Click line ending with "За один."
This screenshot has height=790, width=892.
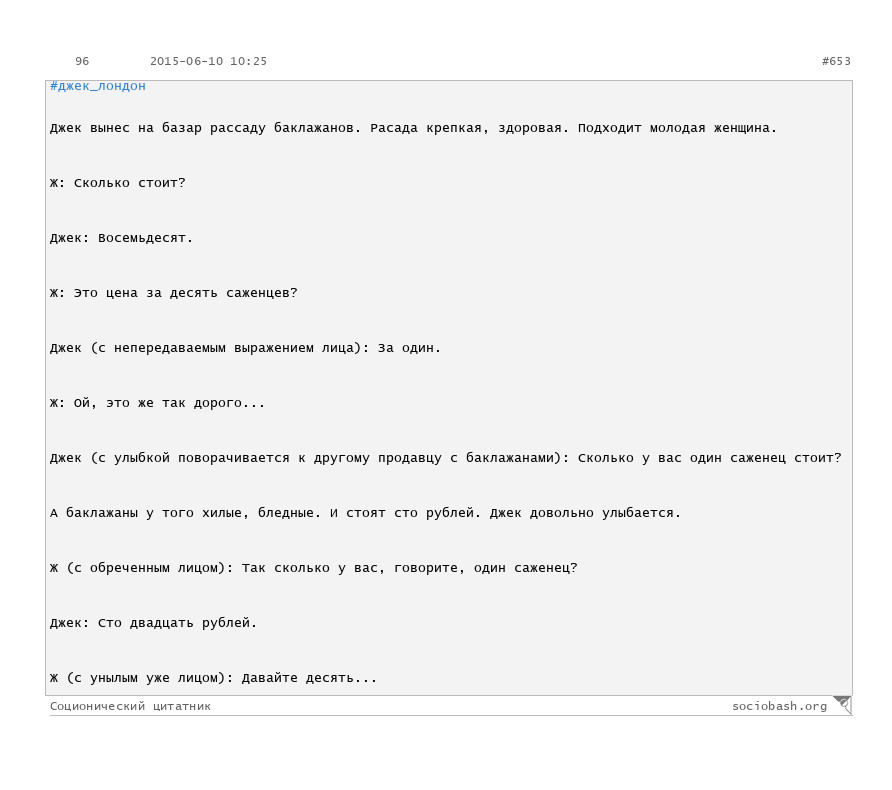pyautogui.click(x=245, y=348)
